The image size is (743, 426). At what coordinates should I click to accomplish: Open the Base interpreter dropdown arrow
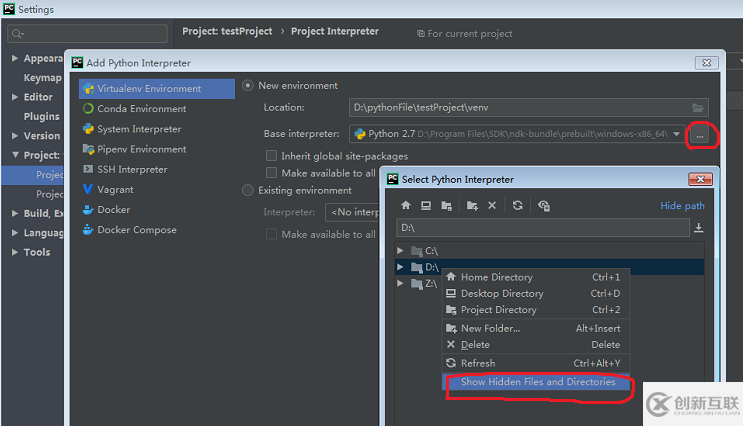[676, 134]
